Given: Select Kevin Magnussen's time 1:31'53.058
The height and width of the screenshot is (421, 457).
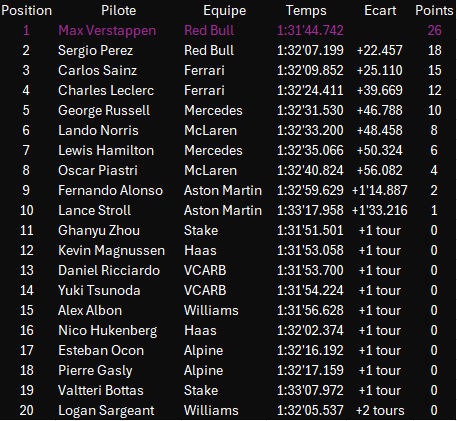Looking at the screenshot, I should (310, 251).
